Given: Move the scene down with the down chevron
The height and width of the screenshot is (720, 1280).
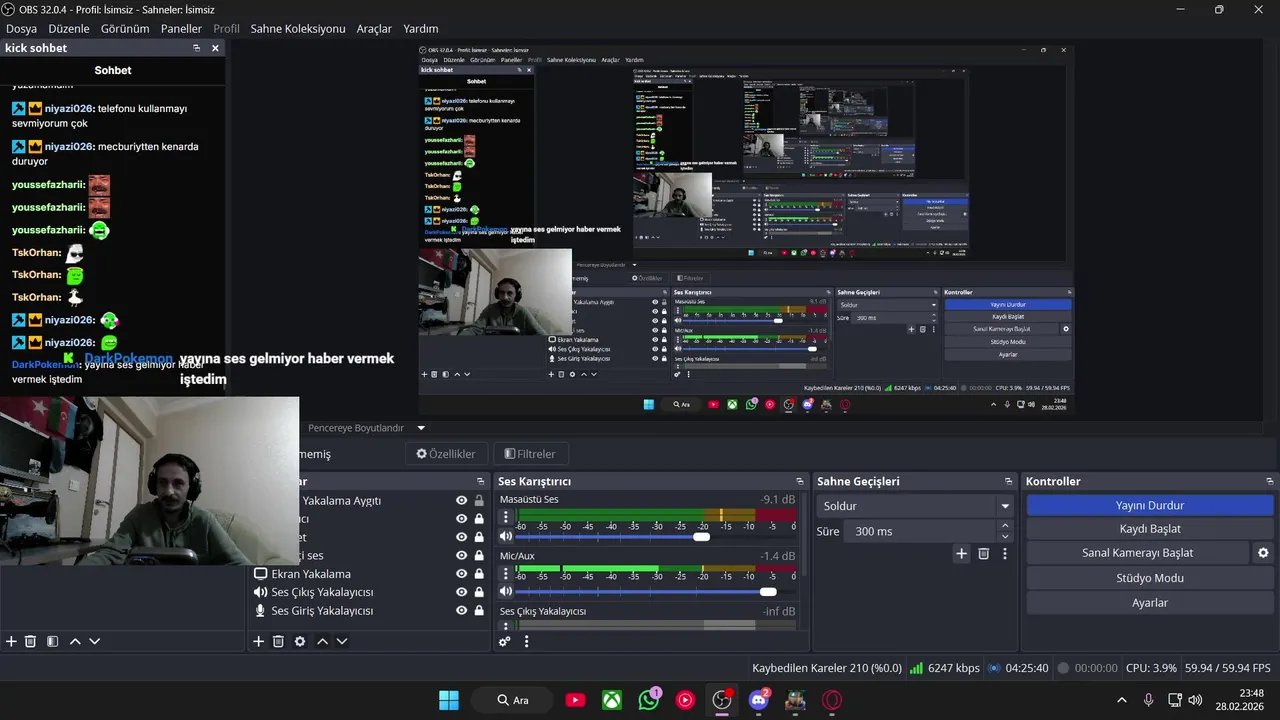Looking at the screenshot, I should (95, 641).
